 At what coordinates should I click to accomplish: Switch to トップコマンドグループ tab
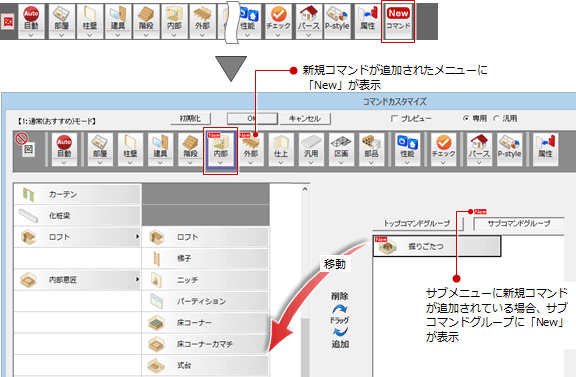pyautogui.click(x=417, y=223)
